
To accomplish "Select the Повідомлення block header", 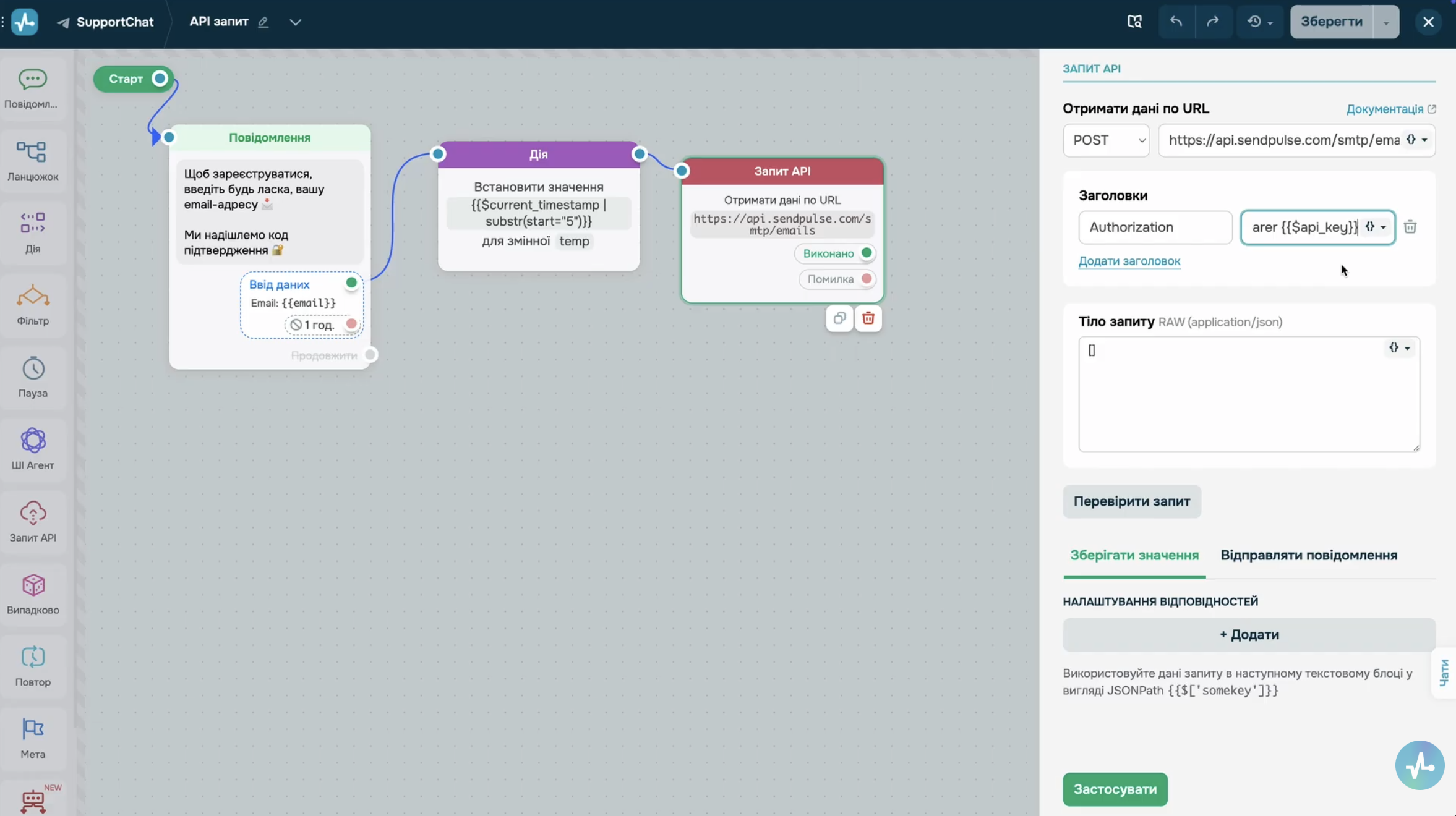I will 270,137.
